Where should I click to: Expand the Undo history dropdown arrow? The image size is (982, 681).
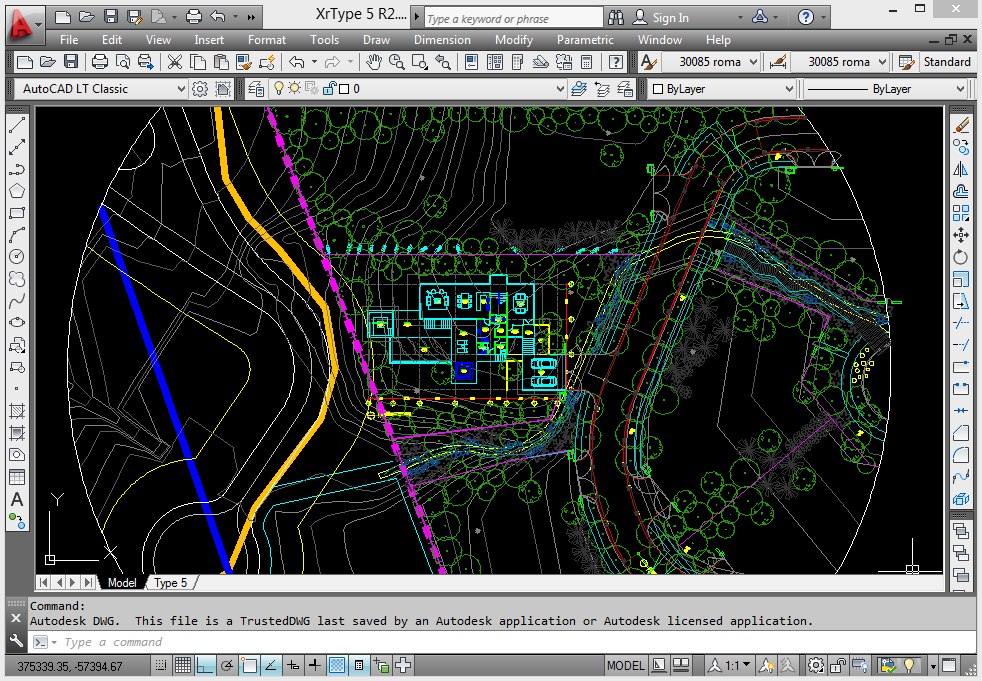point(314,62)
